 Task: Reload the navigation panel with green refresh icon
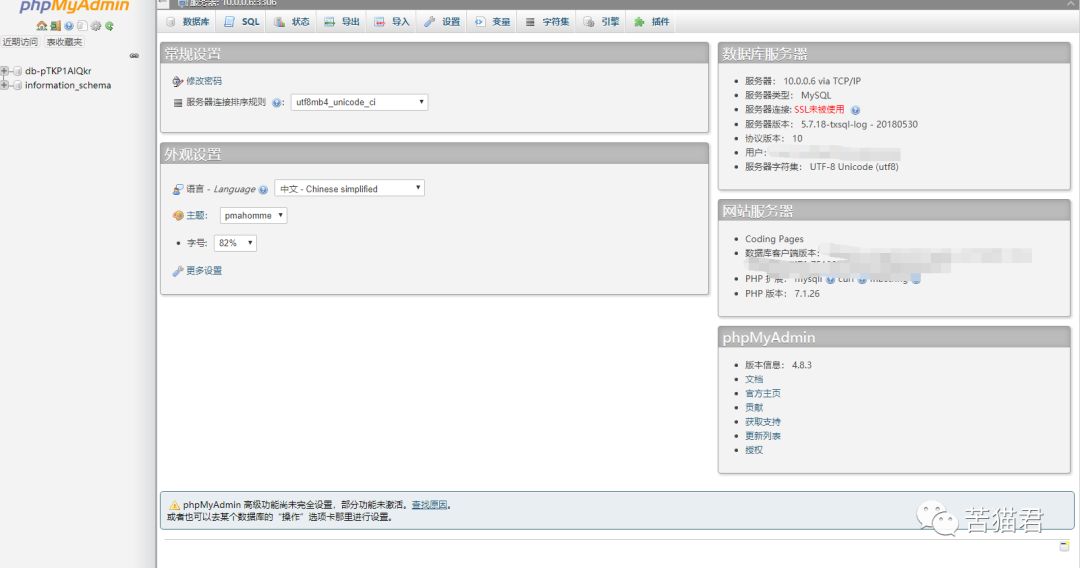[x=109, y=26]
